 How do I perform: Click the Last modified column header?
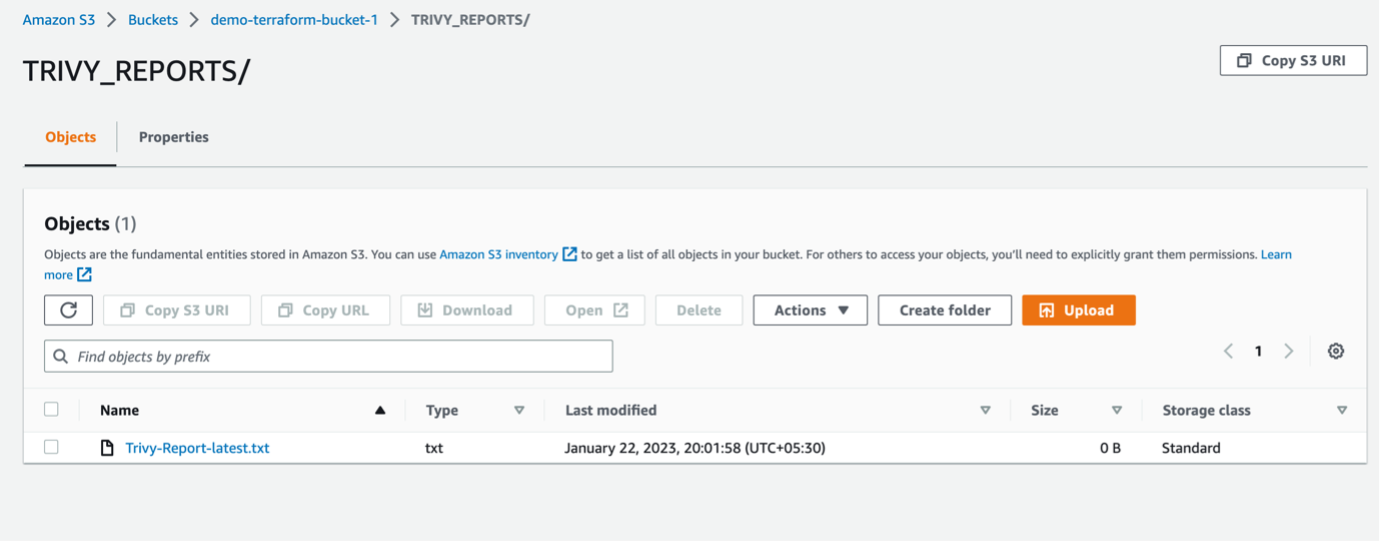611,410
